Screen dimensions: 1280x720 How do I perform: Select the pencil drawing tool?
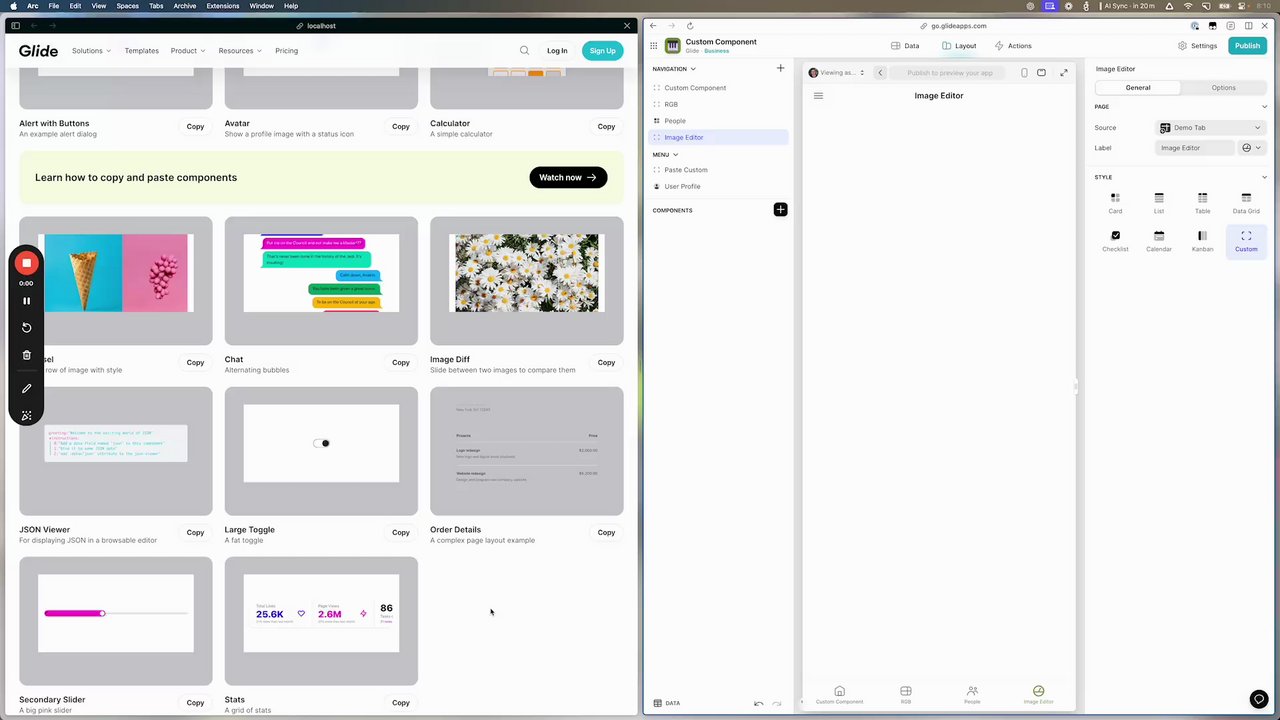pyautogui.click(x=27, y=388)
